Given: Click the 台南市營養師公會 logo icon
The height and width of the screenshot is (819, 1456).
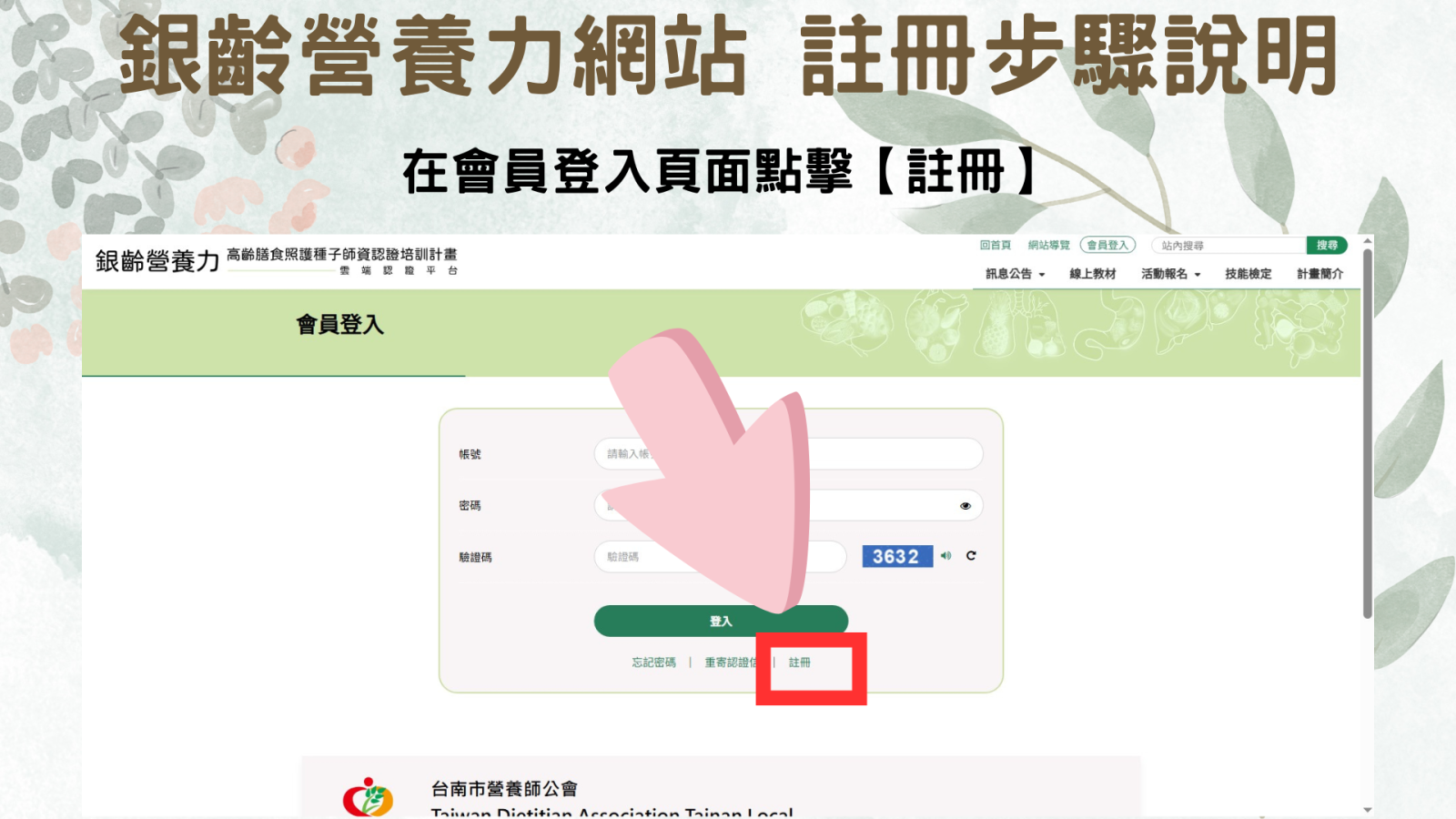Looking at the screenshot, I should coord(368,797).
